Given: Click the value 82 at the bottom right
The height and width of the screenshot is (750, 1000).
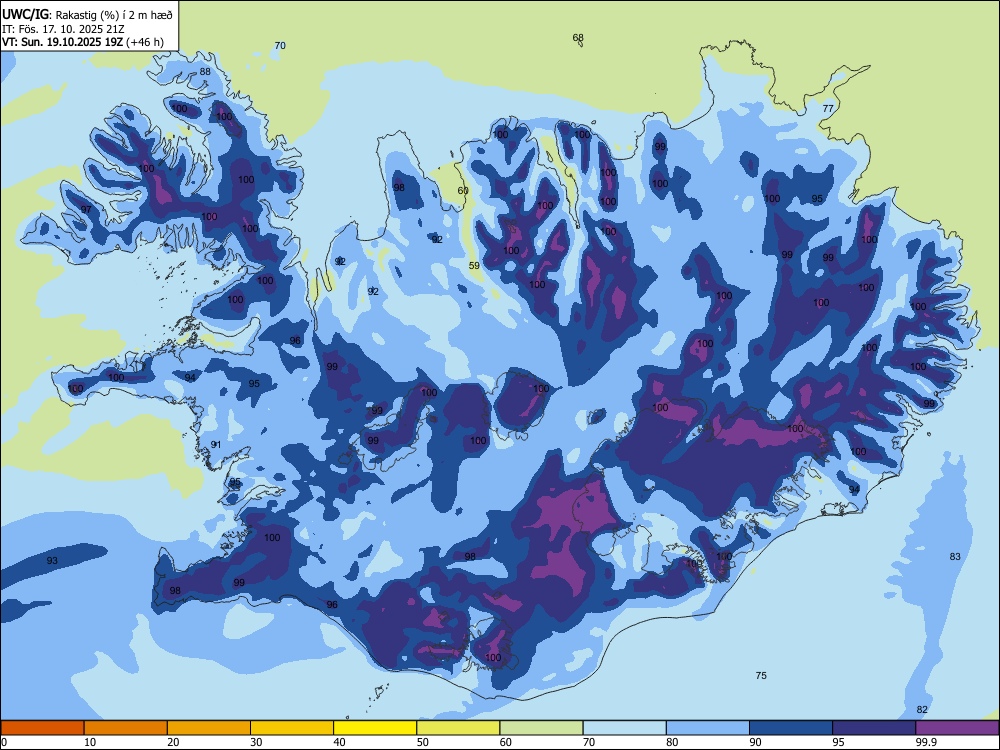Looking at the screenshot, I should coord(922,709).
